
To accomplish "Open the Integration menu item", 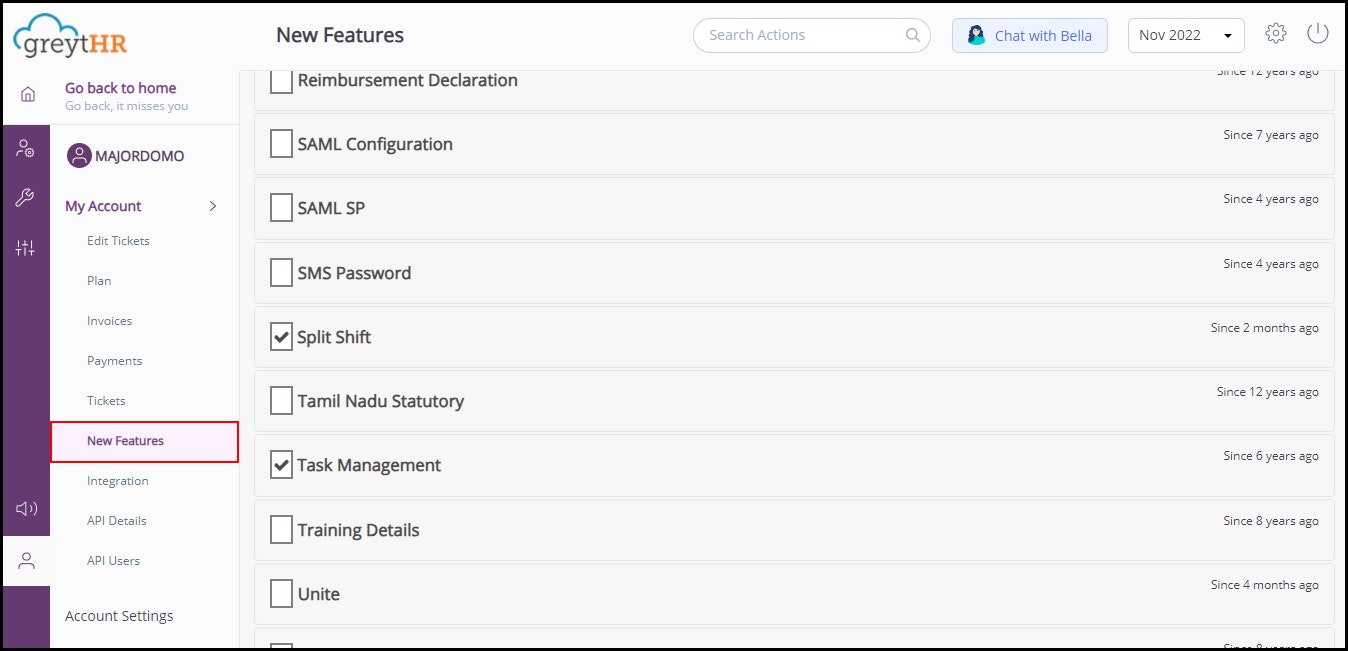I will pos(118,481).
